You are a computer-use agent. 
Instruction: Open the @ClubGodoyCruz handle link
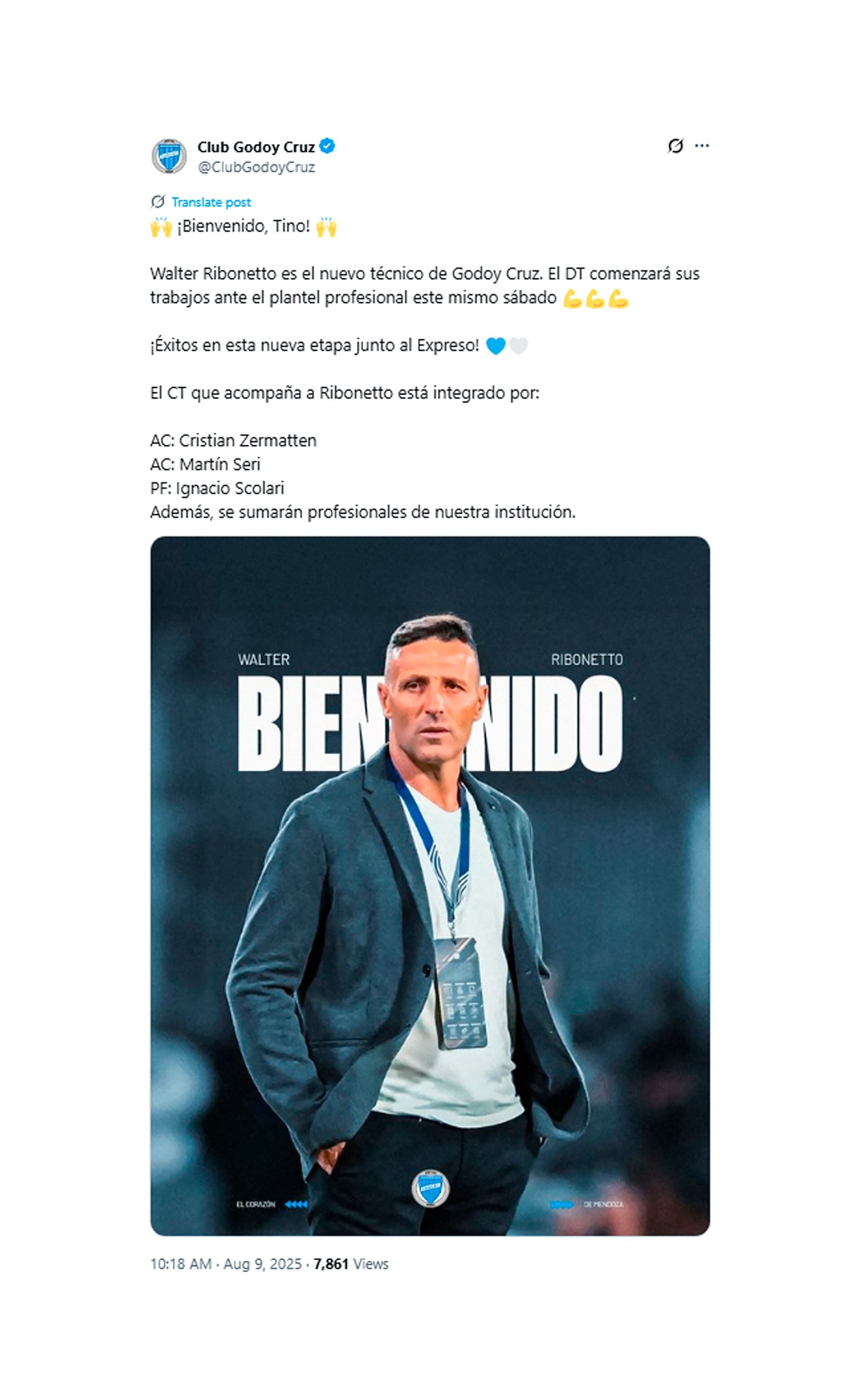pos(256,167)
